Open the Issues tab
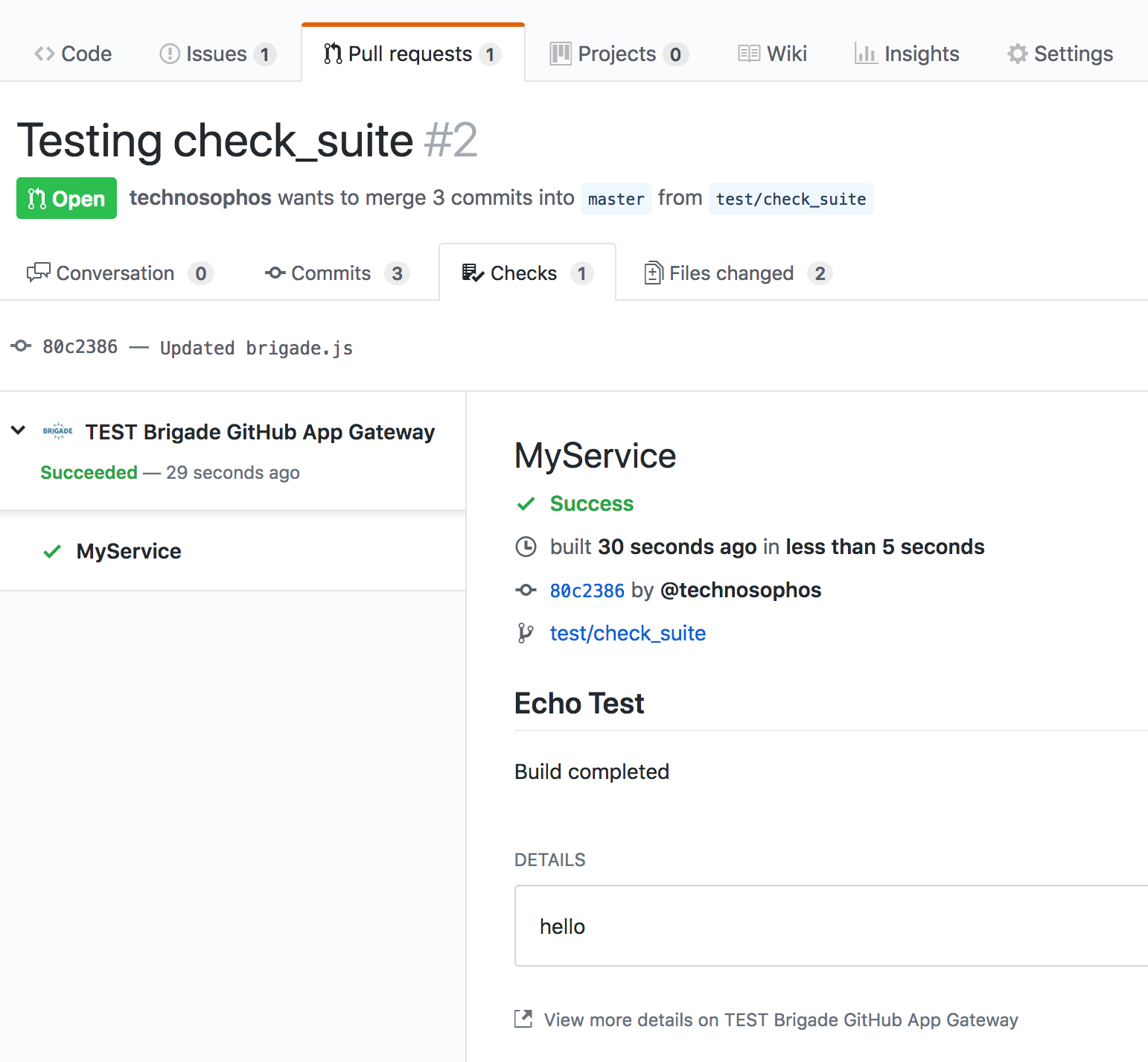 (x=217, y=54)
